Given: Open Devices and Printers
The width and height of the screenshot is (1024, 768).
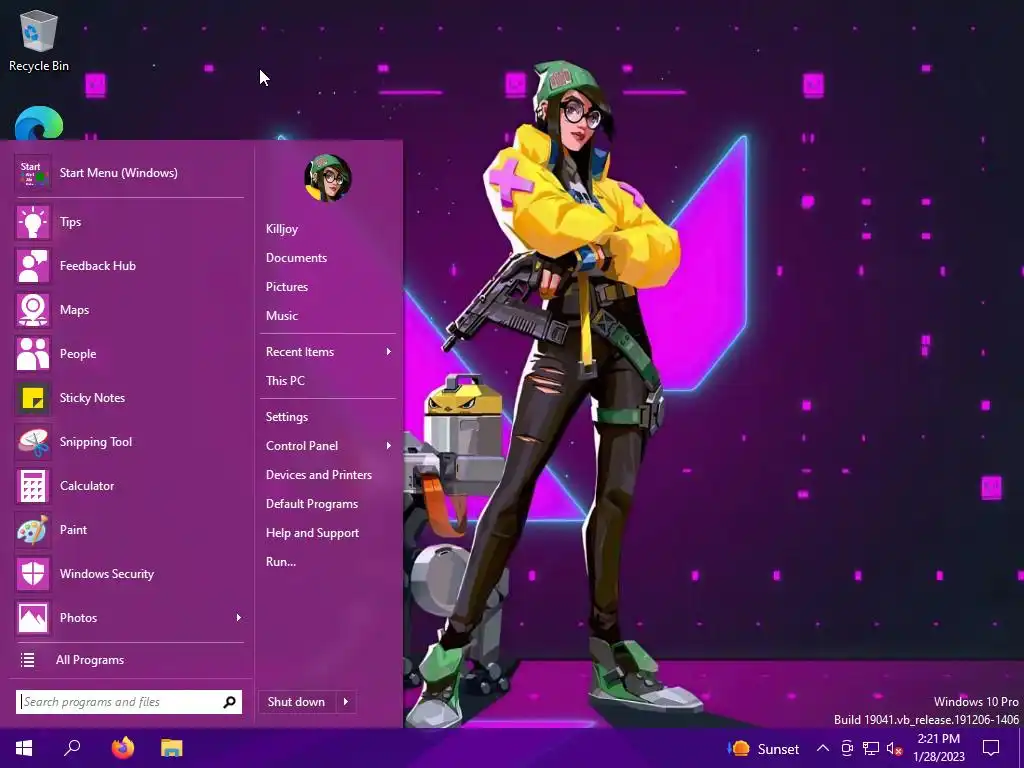Looking at the screenshot, I should (x=319, y=475).
